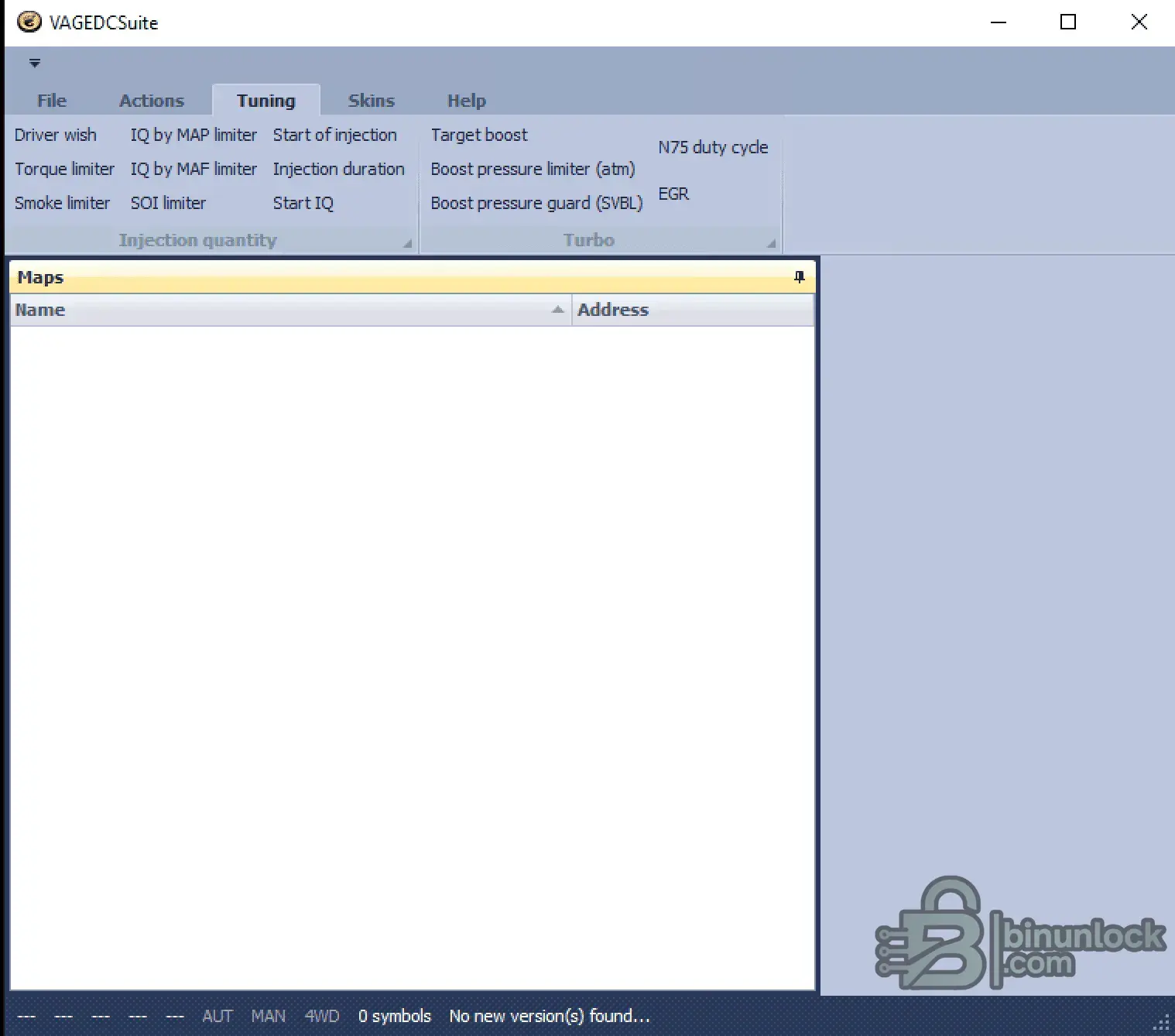Screen dimensions: 1175x1036
Task: Close the VAGEDCSuite window
Action: coord(1139,22)
